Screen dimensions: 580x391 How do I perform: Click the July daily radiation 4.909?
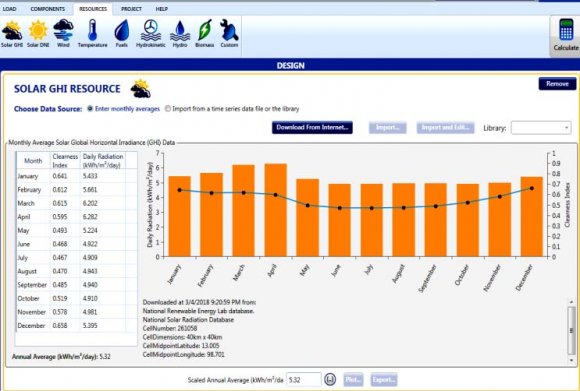pyautogui.click(x=90, y=258)
